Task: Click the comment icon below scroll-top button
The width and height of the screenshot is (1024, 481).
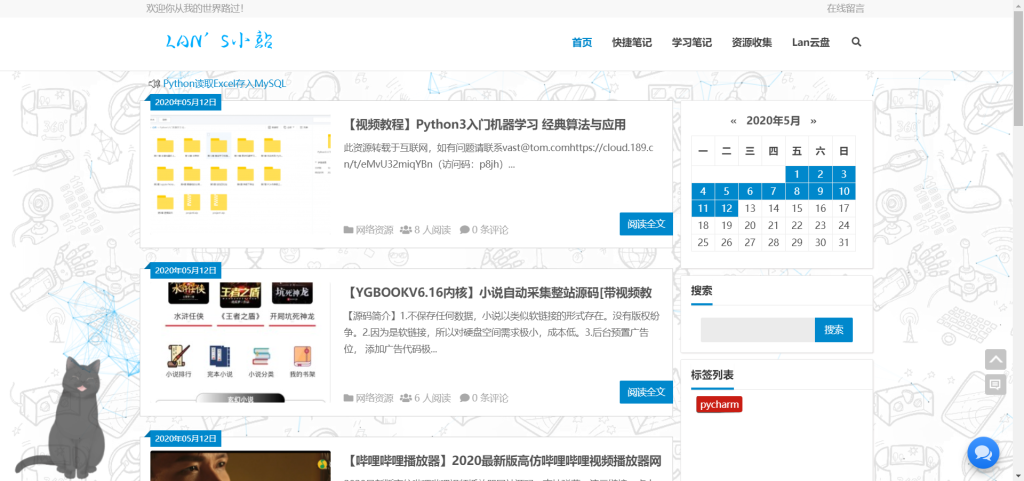Action: 995,385
